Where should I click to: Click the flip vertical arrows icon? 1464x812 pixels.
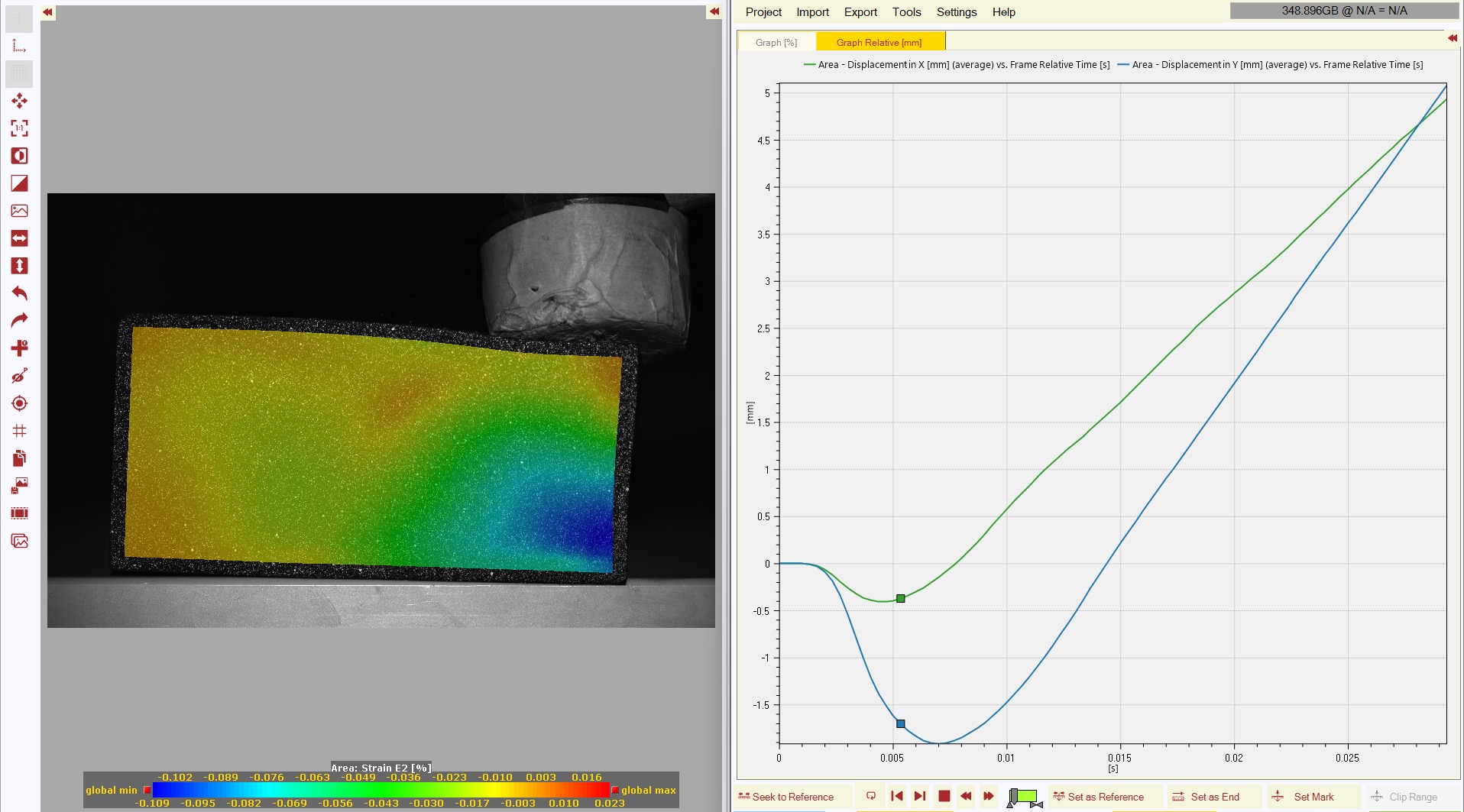click(x=19, y=266)
